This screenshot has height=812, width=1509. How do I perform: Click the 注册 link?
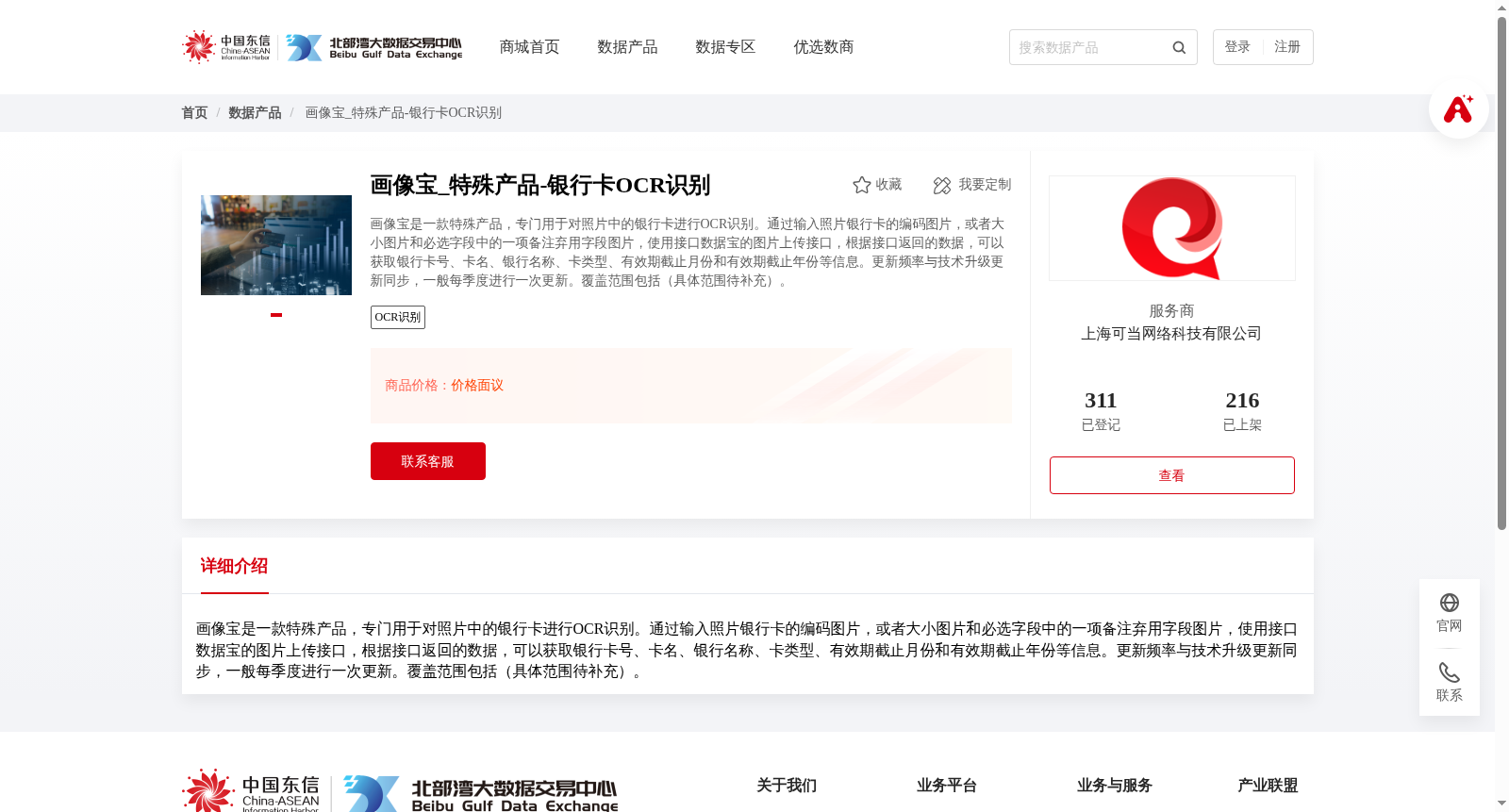[x=1287, y=47]
